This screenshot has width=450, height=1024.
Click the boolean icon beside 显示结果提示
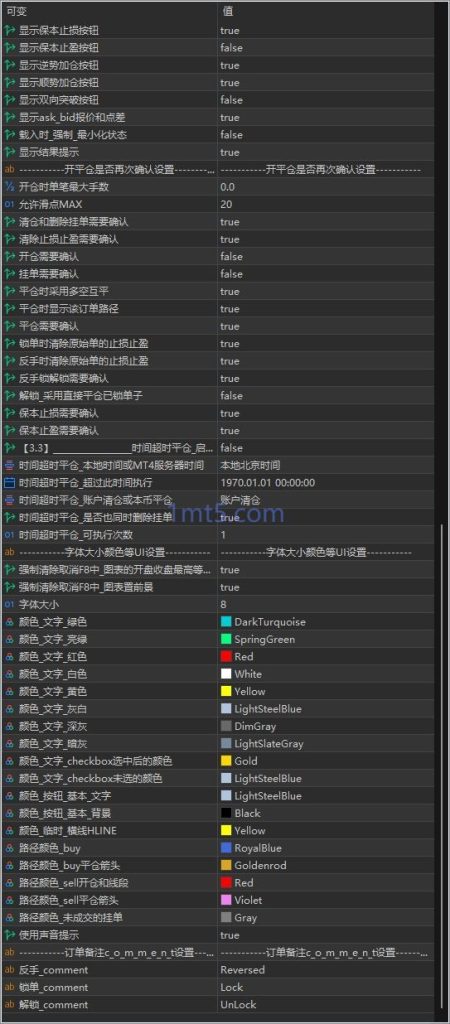(x=9, y=152)
